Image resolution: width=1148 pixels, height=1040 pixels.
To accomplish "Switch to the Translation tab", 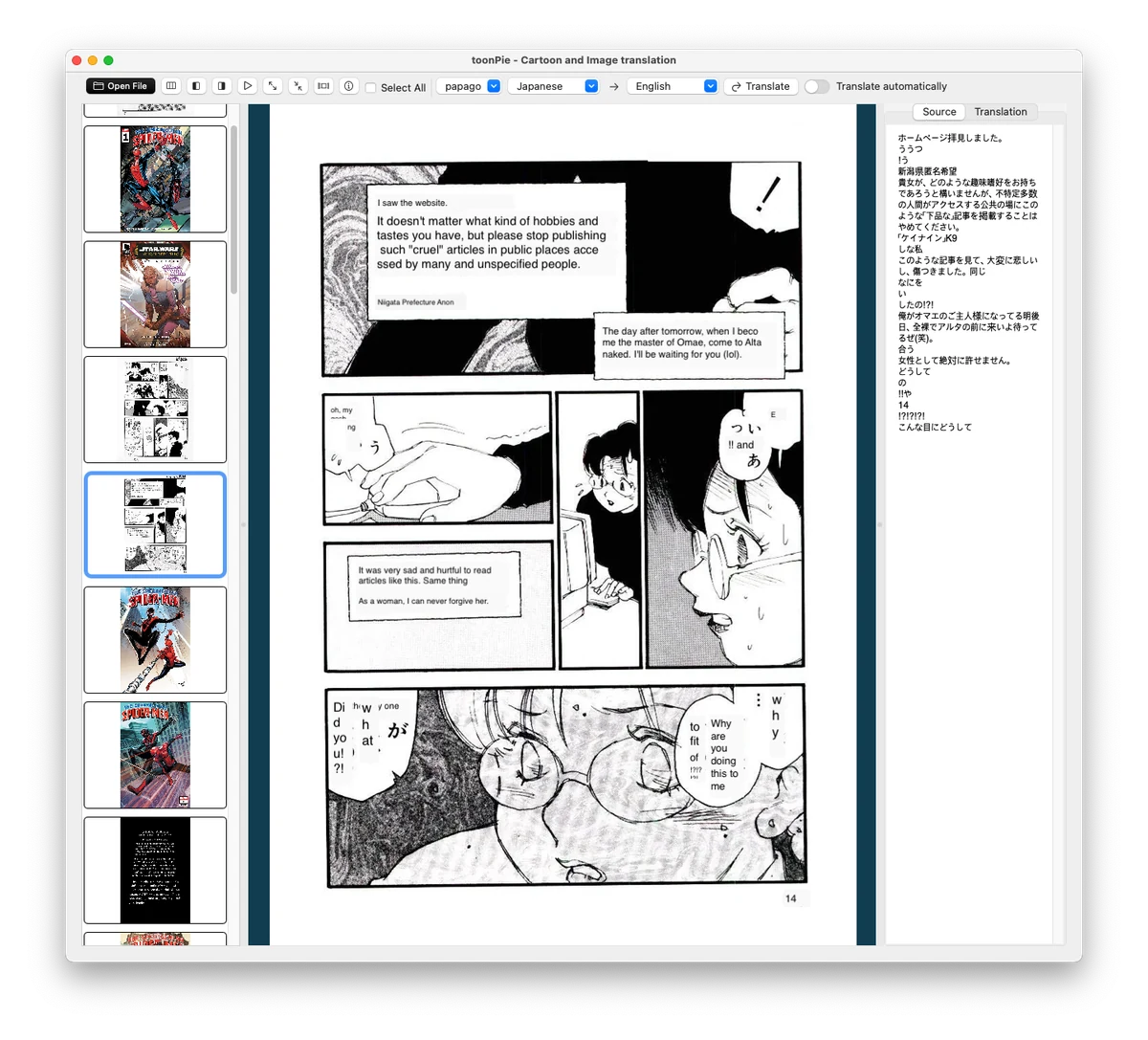I will point(1001,112).
